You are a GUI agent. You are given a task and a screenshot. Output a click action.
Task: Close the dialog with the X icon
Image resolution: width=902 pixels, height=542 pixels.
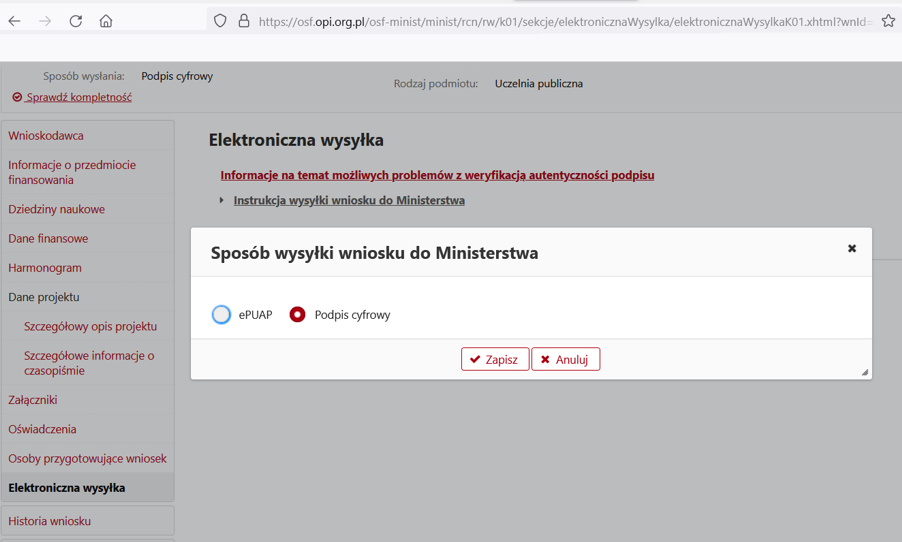coord(852,249)
